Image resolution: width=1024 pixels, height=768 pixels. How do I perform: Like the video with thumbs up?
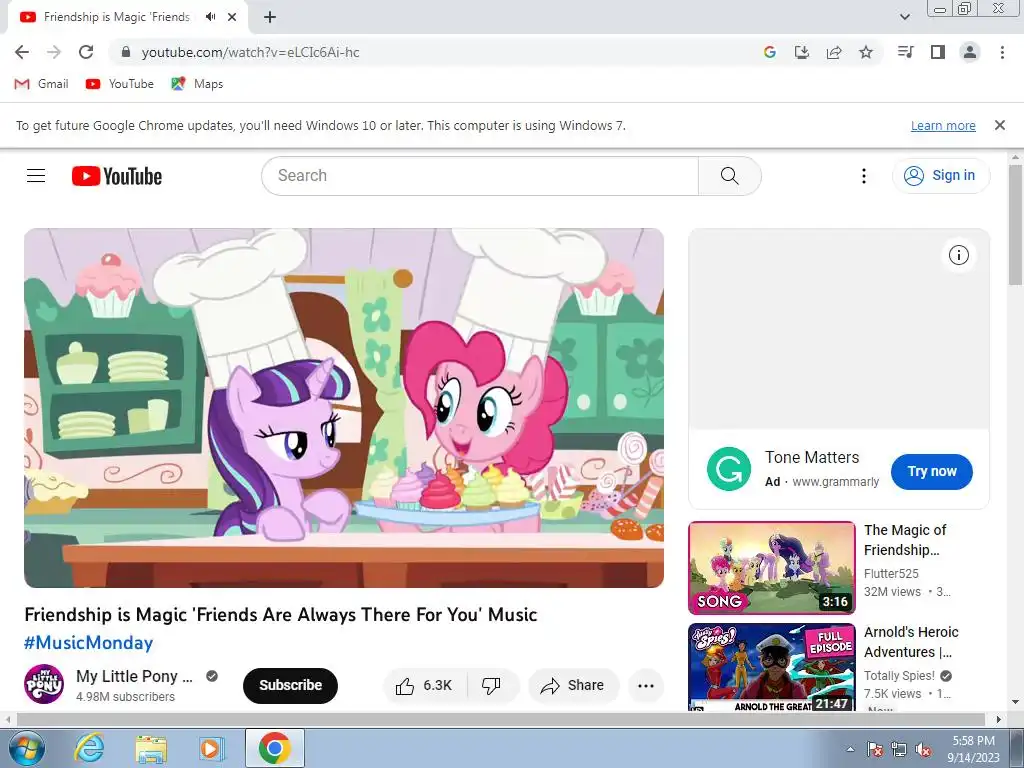(x=424, y=686)
